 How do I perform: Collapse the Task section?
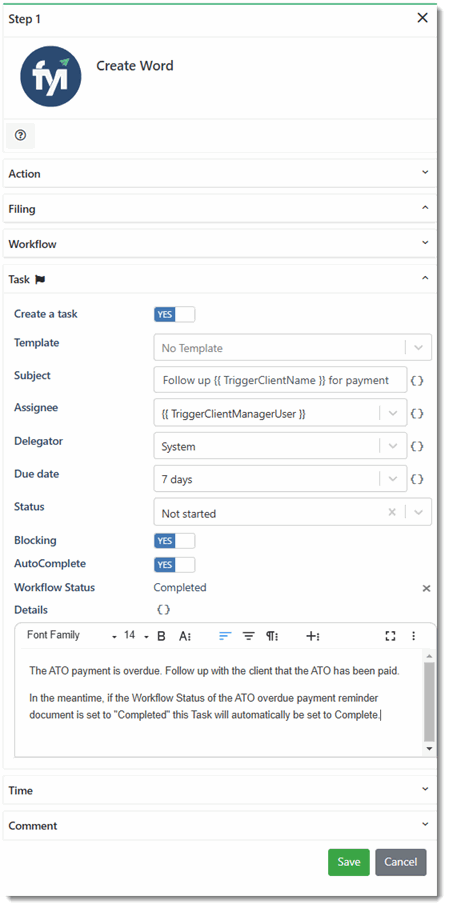coord(220,280)
